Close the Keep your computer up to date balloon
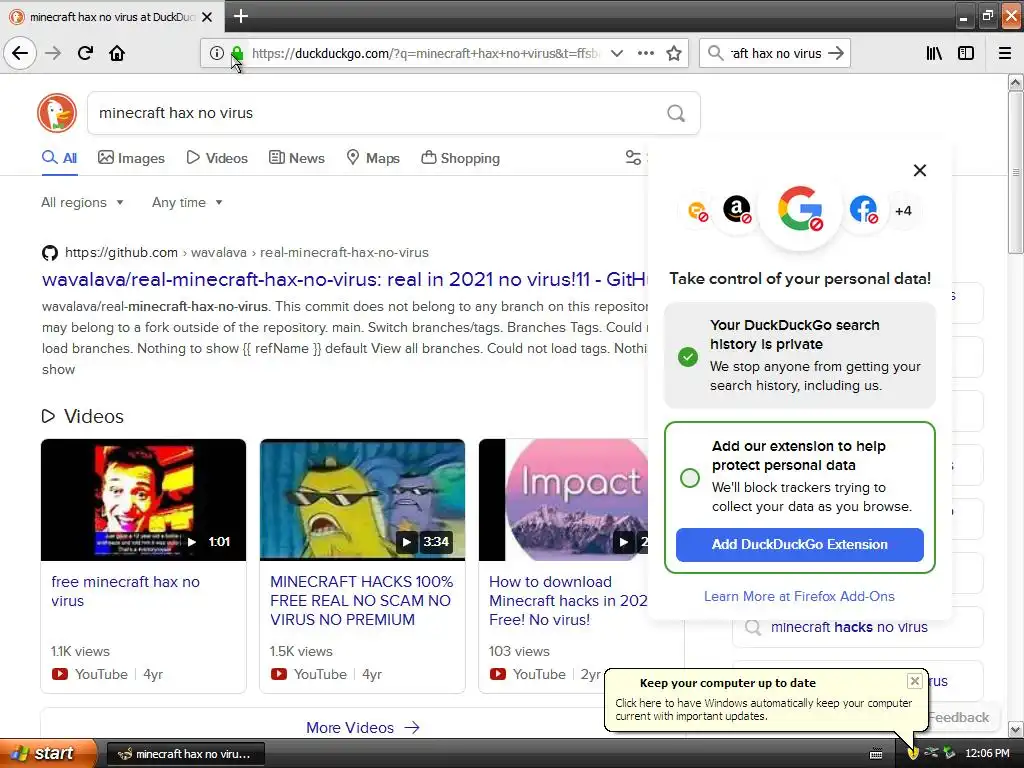The width and height of the screenshot is (1024, 768). pos(915,681)
